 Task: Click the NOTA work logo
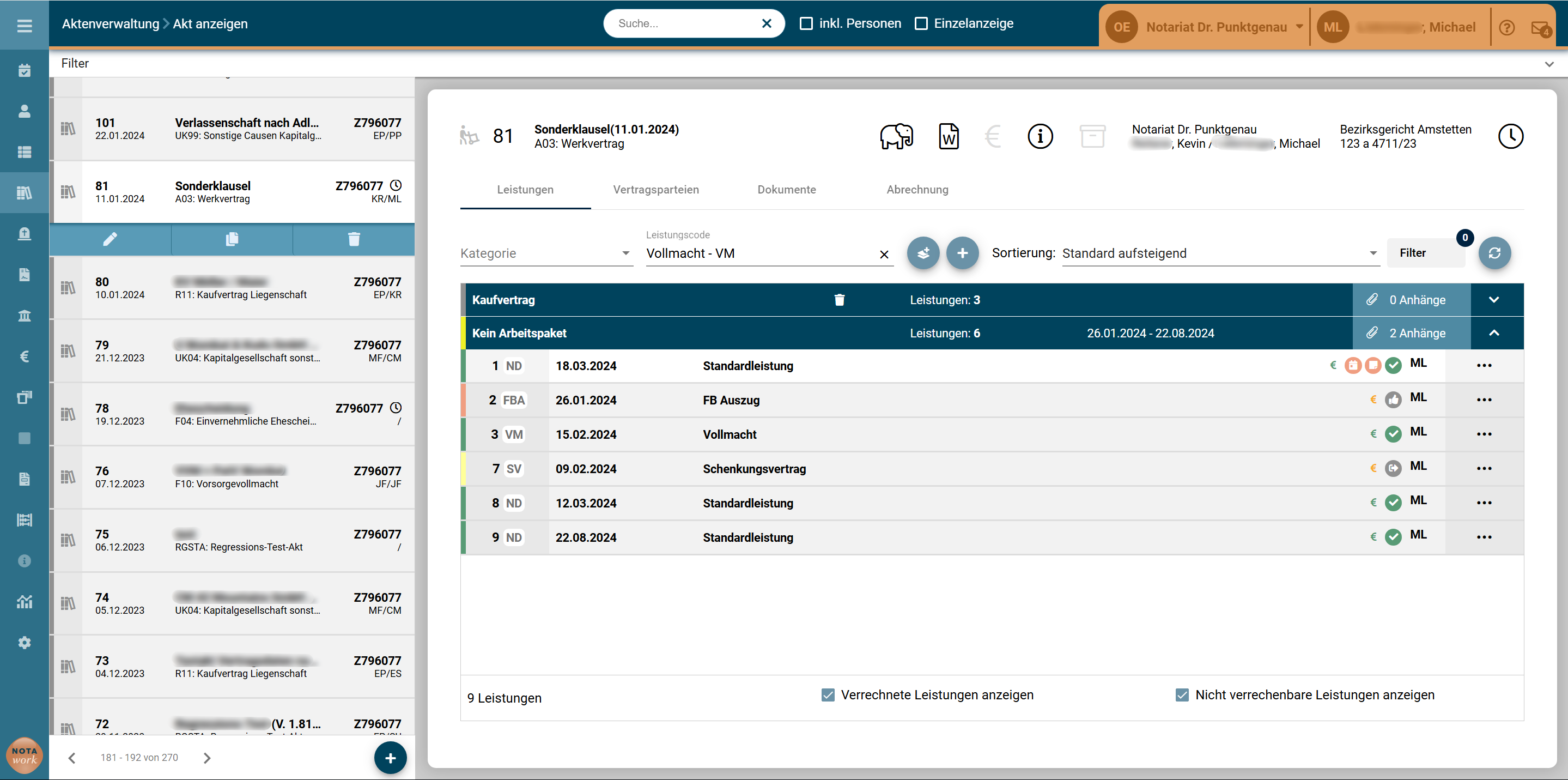tap(25, 755)
